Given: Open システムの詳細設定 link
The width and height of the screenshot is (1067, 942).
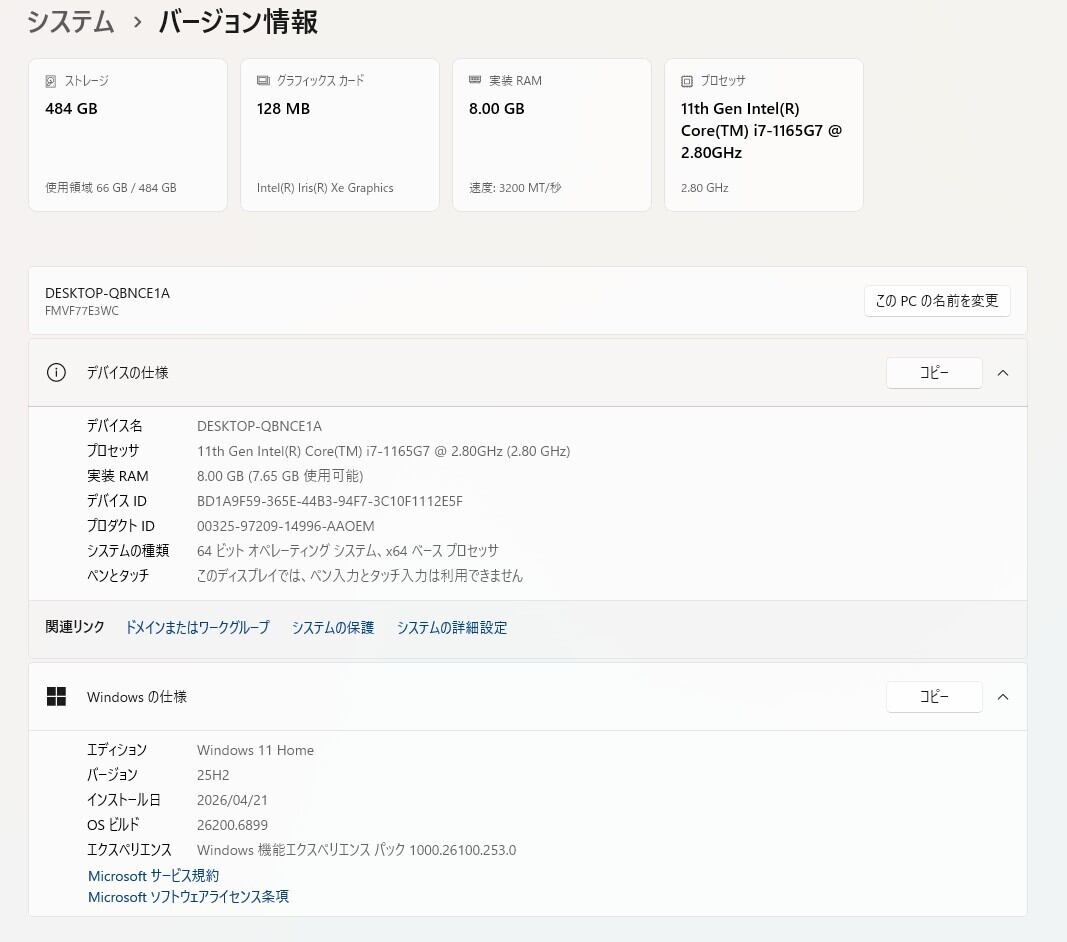Looking at the screenshot, I should (452, 628).
